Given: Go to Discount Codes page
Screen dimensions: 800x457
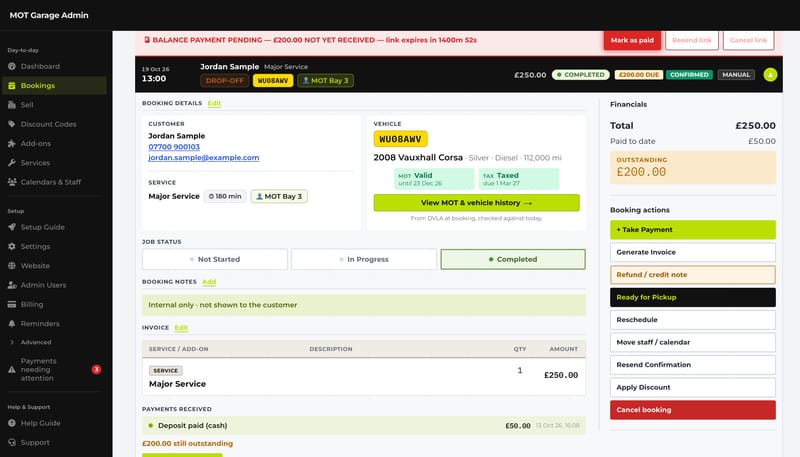Looking at the screenshot, I should pyautogui.click(x=54, y=124).
